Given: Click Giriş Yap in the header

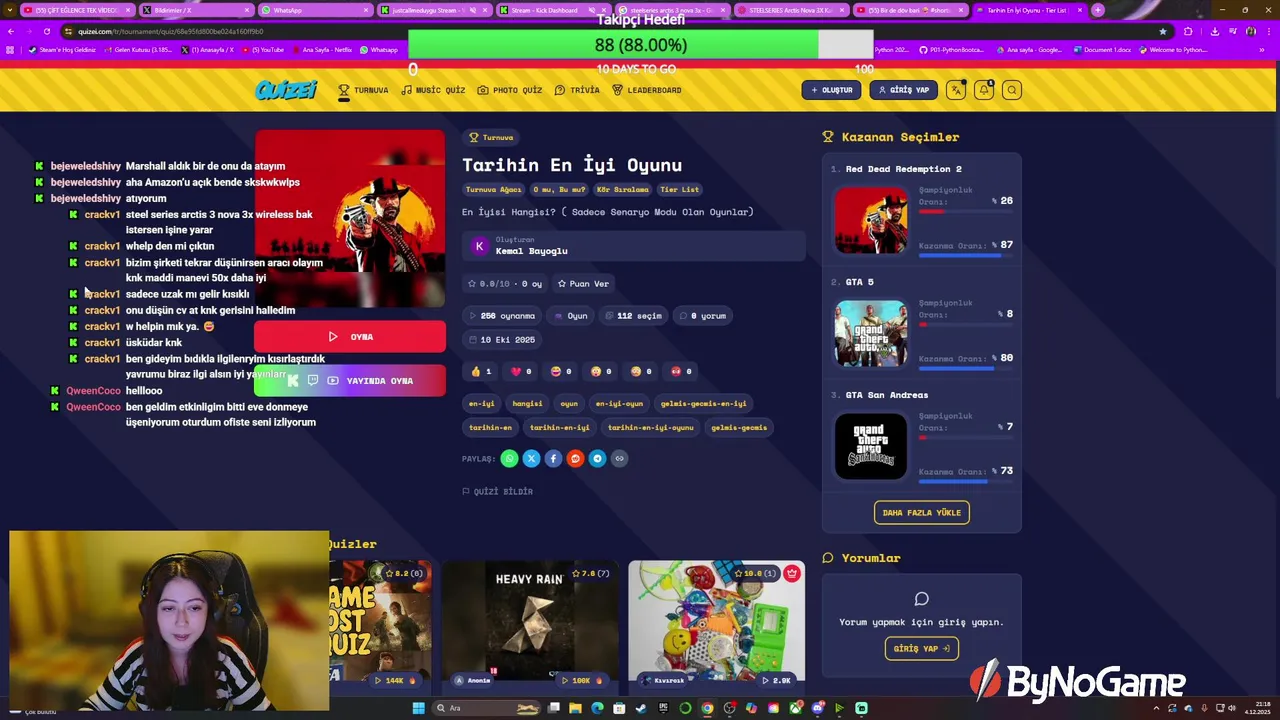Looking at the screenshot, I should 904,90.
